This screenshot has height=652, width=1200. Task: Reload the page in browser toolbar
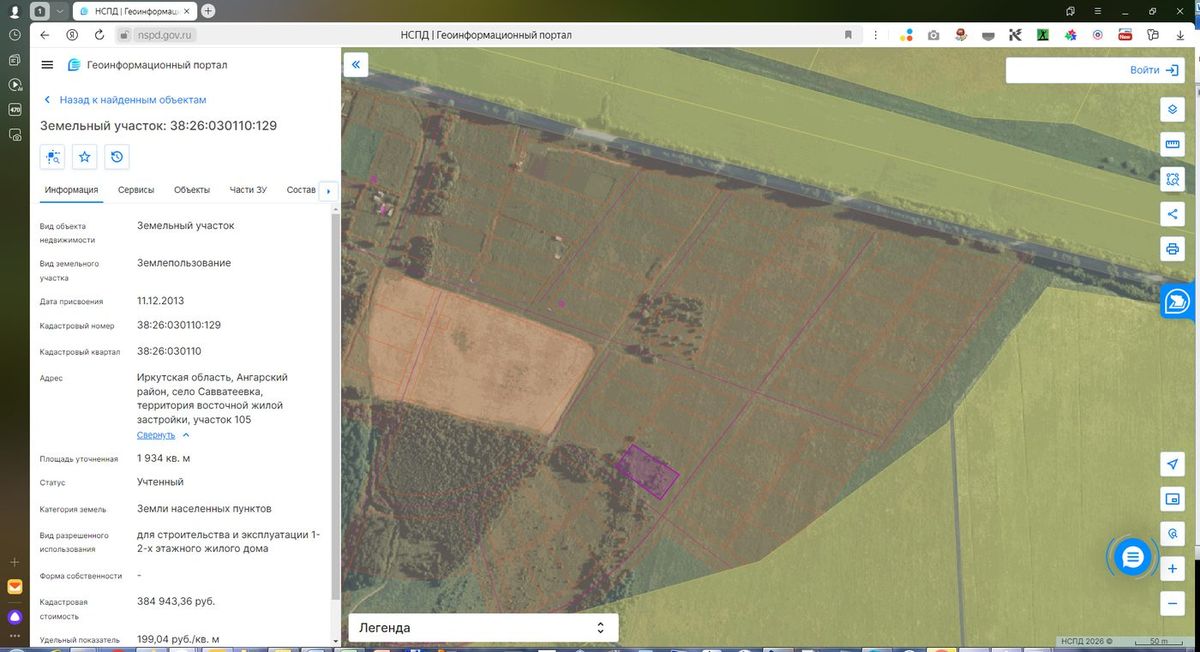click(99, 34)
